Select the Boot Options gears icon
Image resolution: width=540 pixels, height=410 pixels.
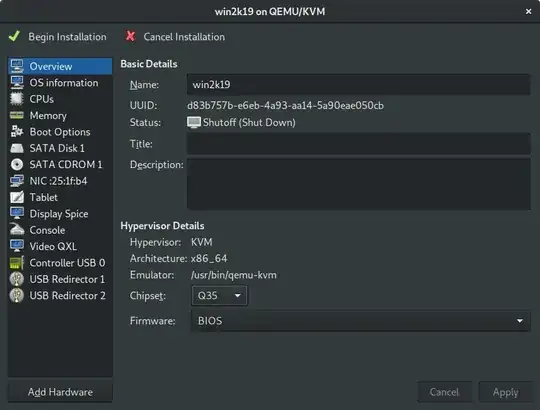(17, 132)
